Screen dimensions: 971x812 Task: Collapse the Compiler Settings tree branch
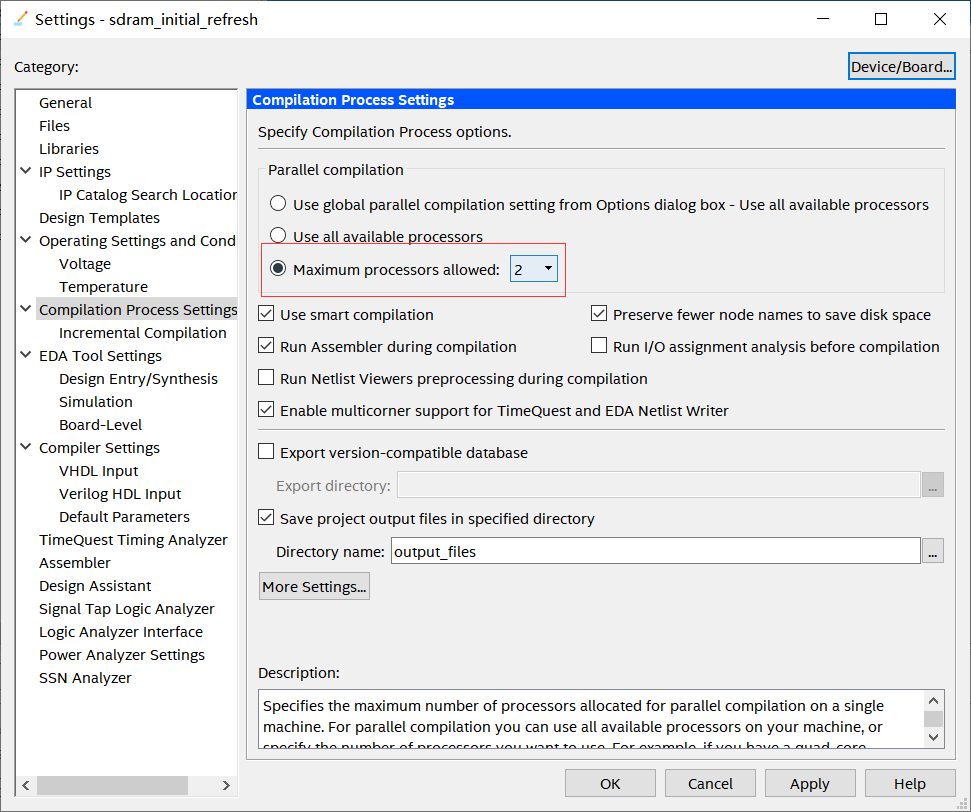25,447
